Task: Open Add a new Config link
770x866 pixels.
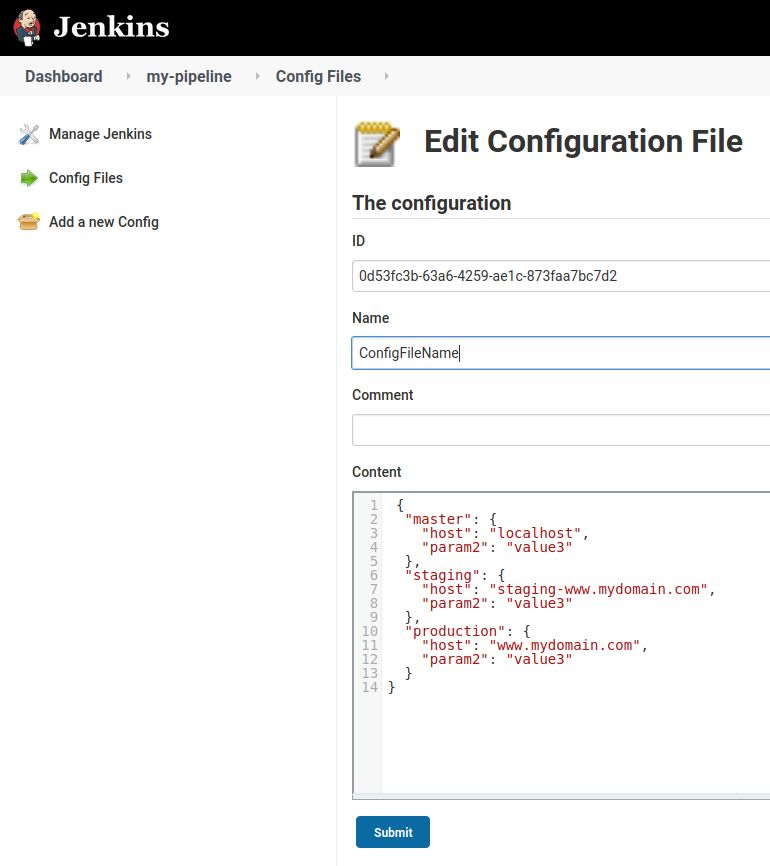Action: click(104, 222)
